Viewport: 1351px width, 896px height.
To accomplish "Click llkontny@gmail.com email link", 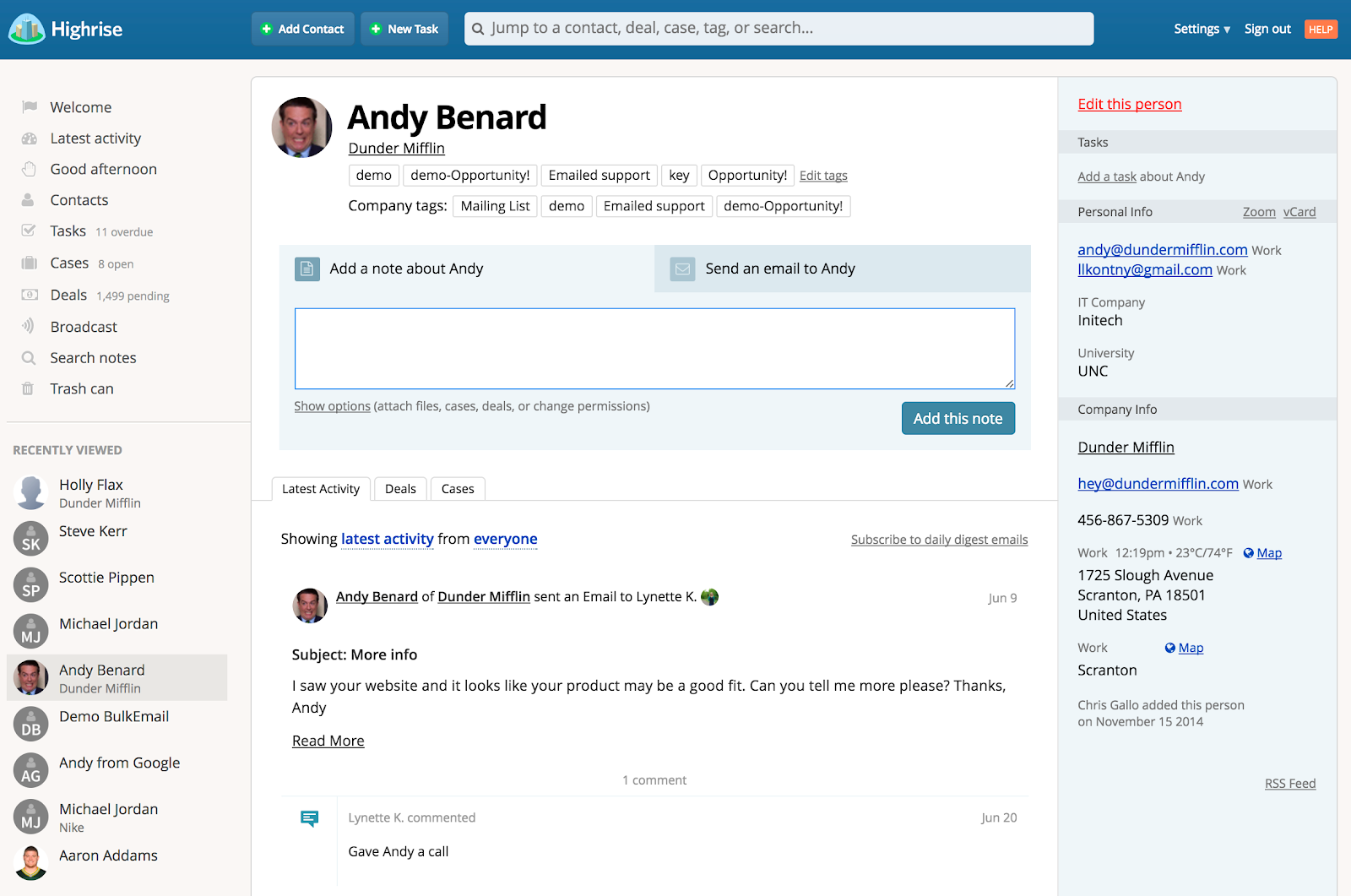I will [x=1145, y=269].
